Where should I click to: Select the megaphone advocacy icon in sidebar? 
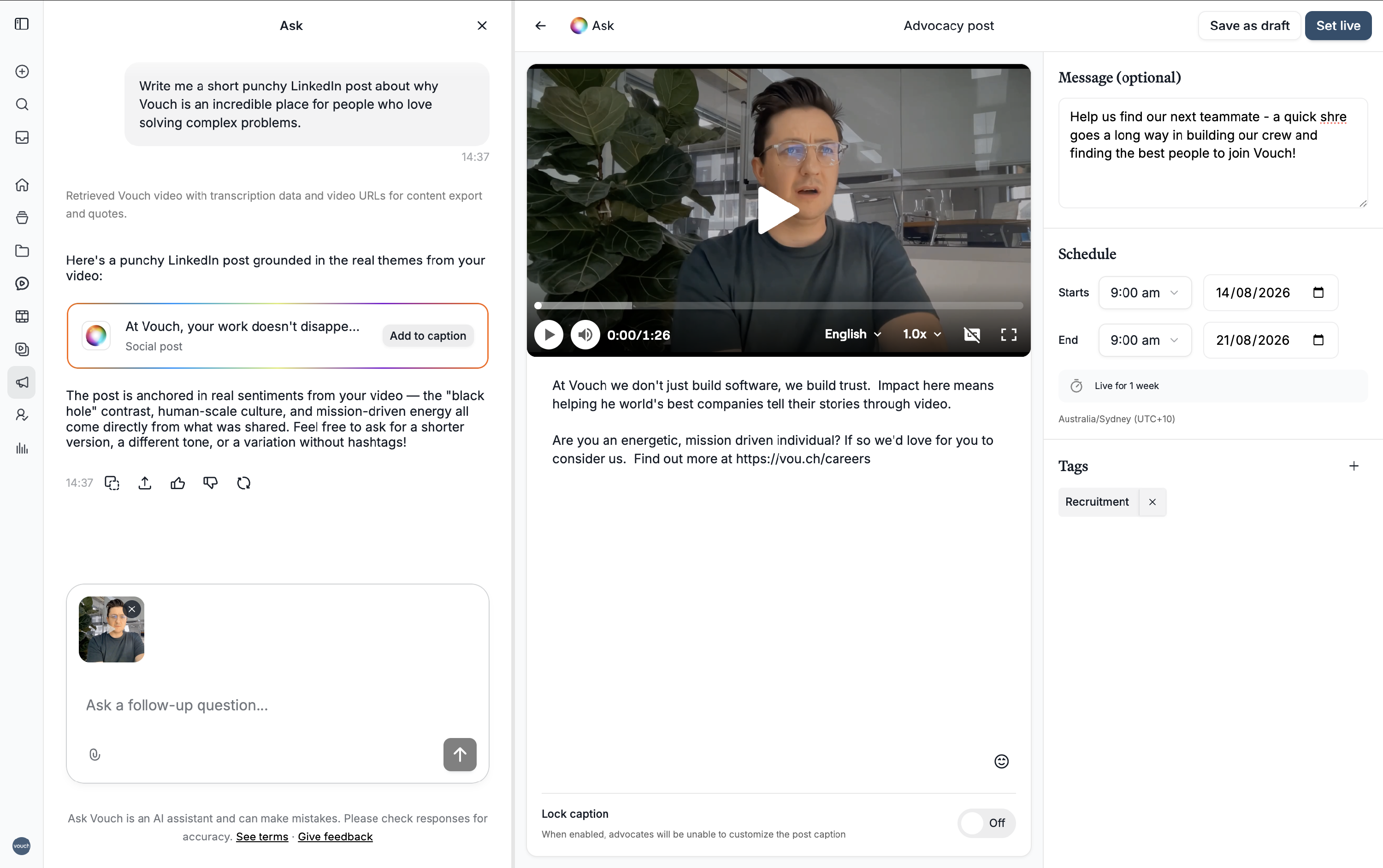pos(22,382)
